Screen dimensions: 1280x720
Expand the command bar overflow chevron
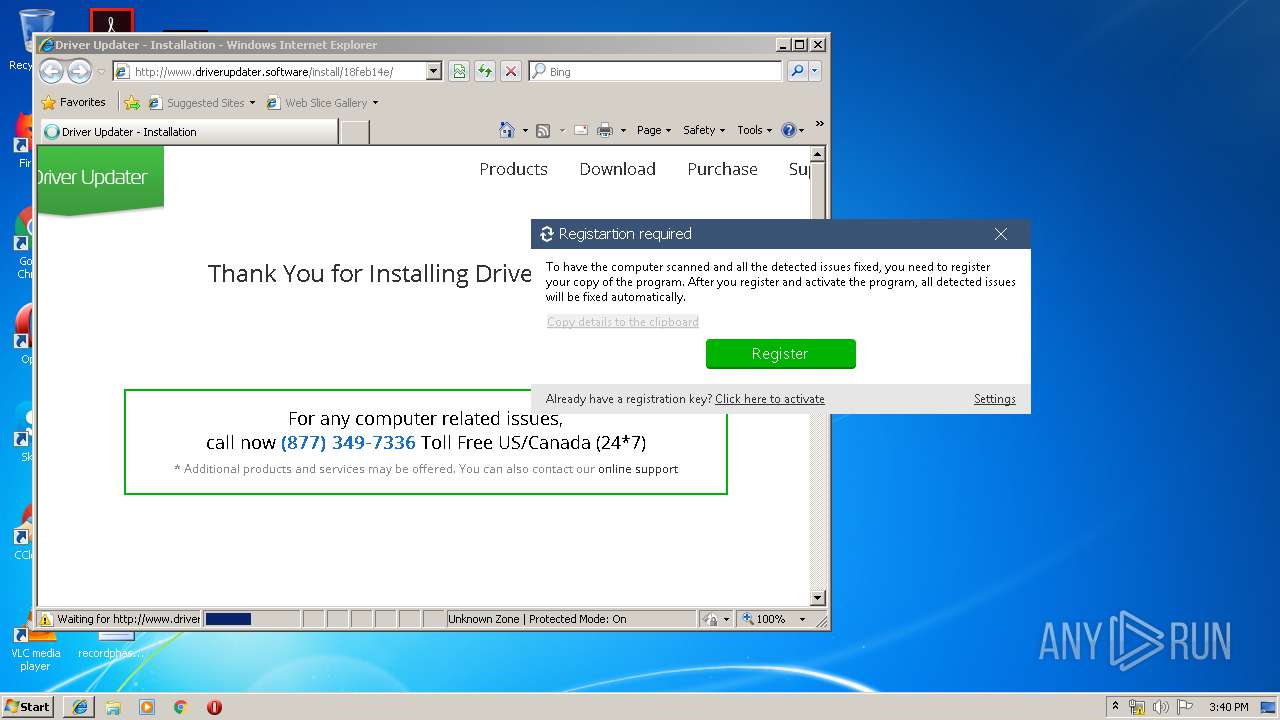click(x=819, y=124)
